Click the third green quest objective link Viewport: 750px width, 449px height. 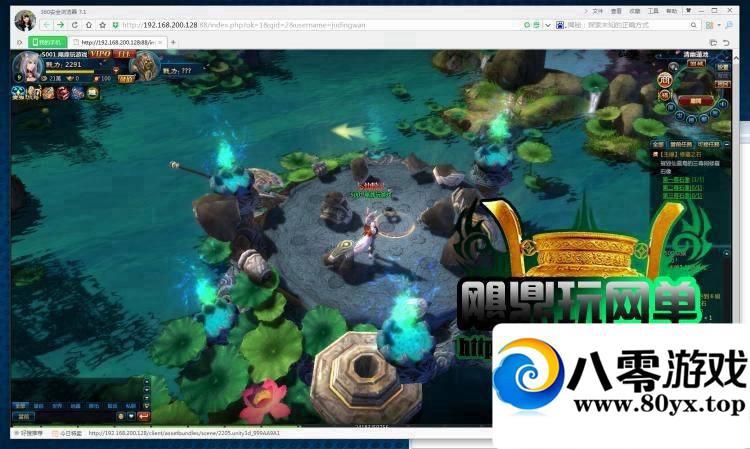point(682,196)
